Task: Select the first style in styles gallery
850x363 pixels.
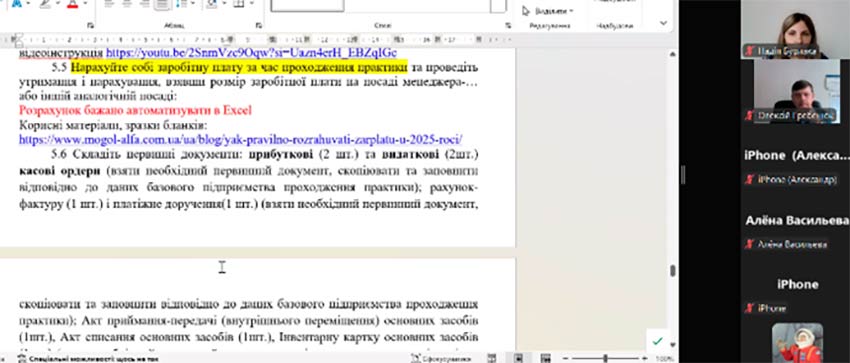Action: click(x=307, y=5)
